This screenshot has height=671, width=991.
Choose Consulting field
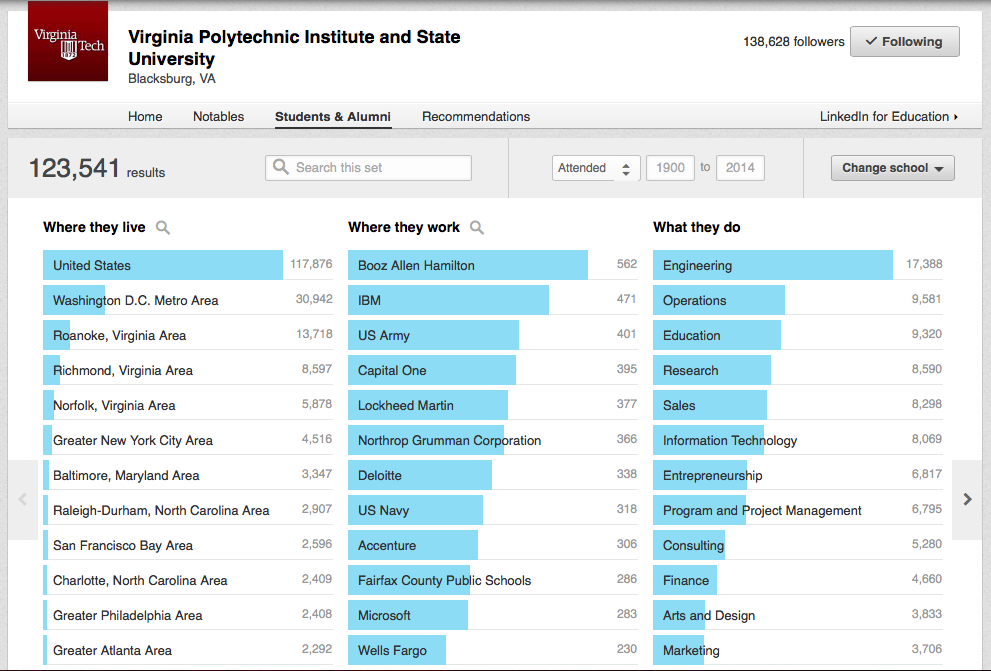tap(798, 545)
